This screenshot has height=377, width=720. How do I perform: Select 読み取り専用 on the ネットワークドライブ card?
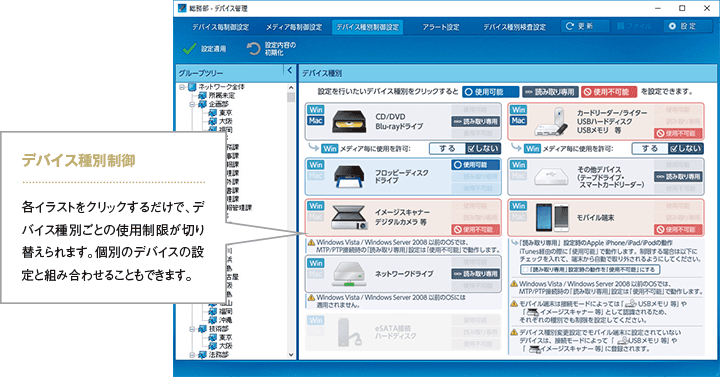point(476,274)
